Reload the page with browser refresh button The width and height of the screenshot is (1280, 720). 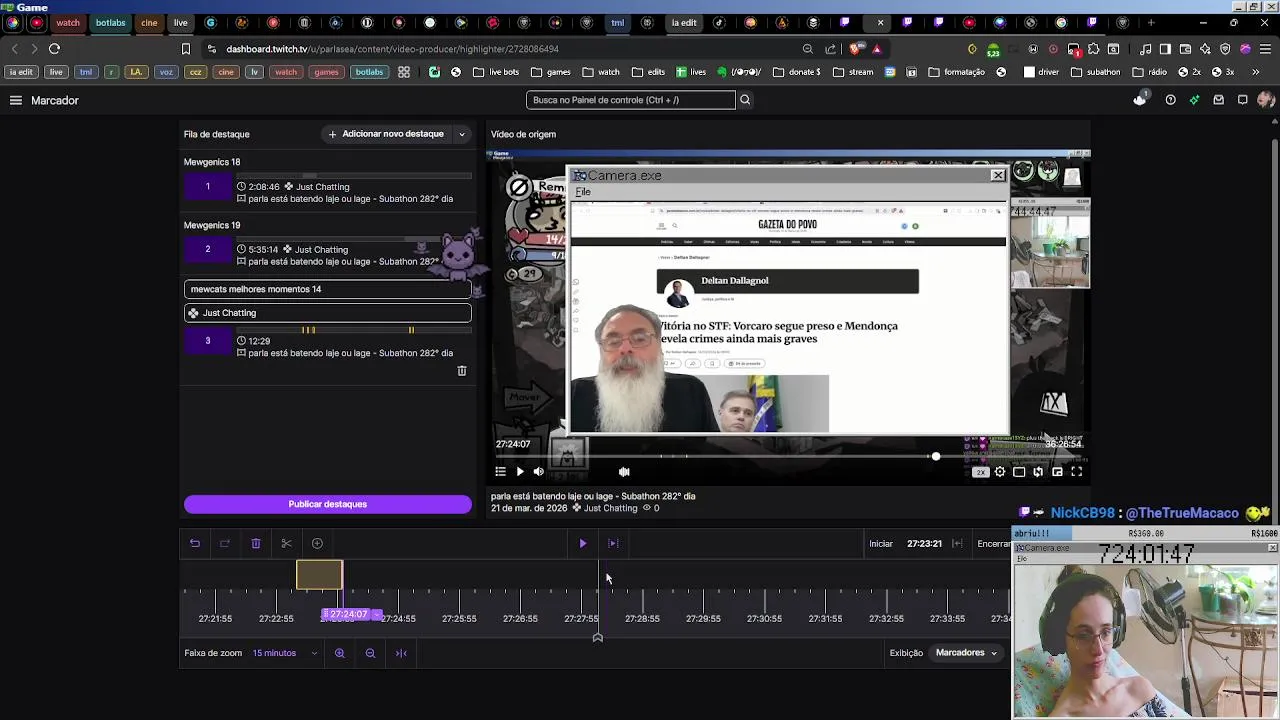[x=54, y=49]
